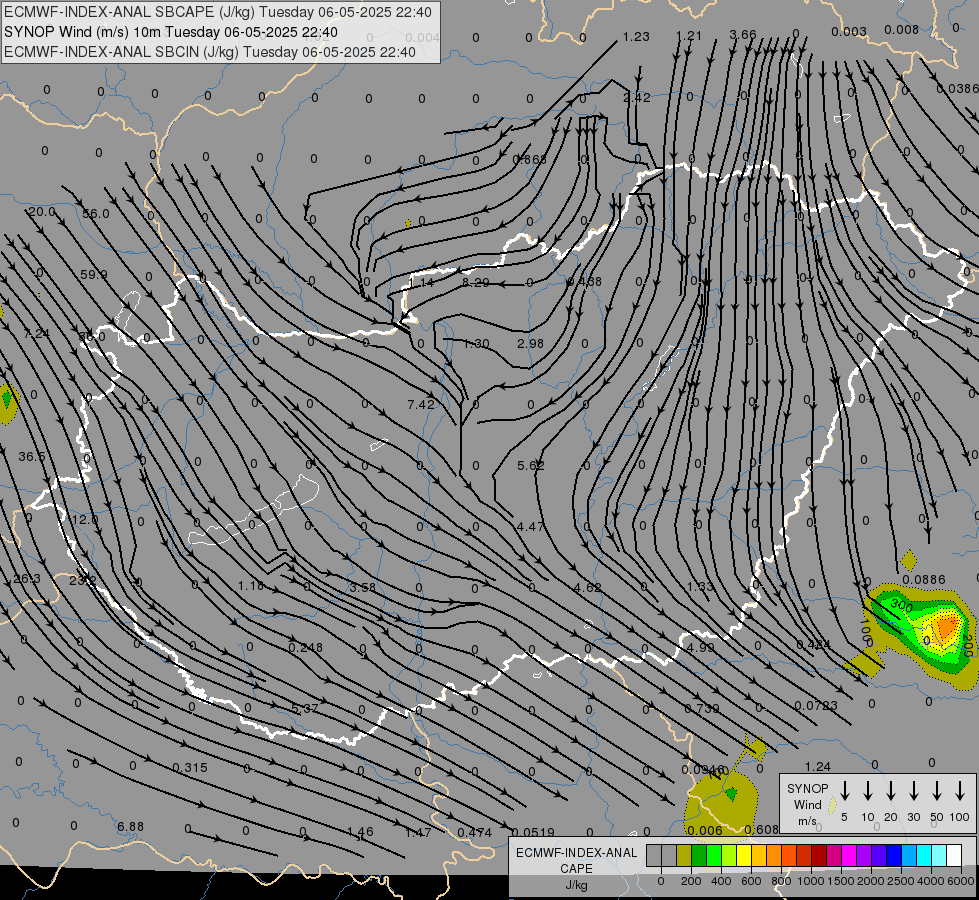
Task: Click the map value 36.5
Action: pos(32,457)
